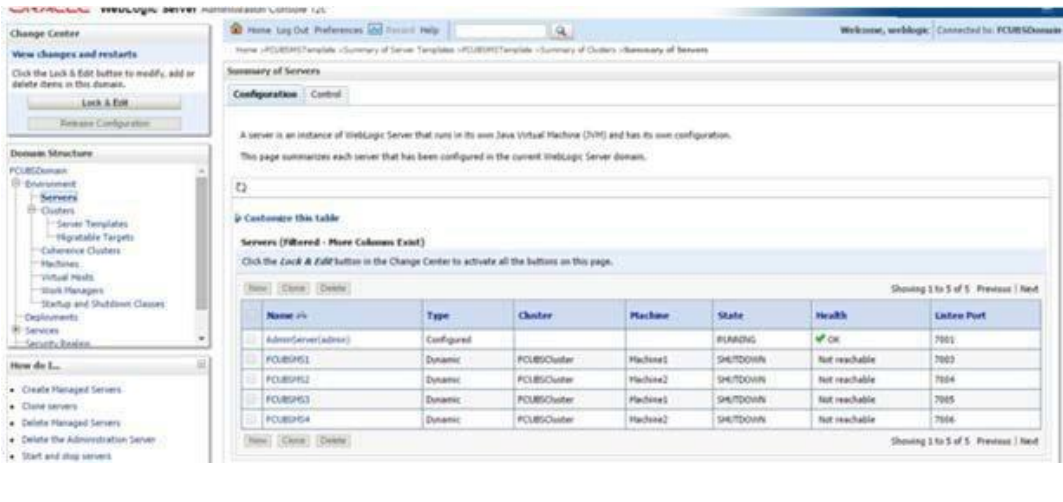Open Start and stop servers help link
The image size is (1063, 502).
pos(66,456)
